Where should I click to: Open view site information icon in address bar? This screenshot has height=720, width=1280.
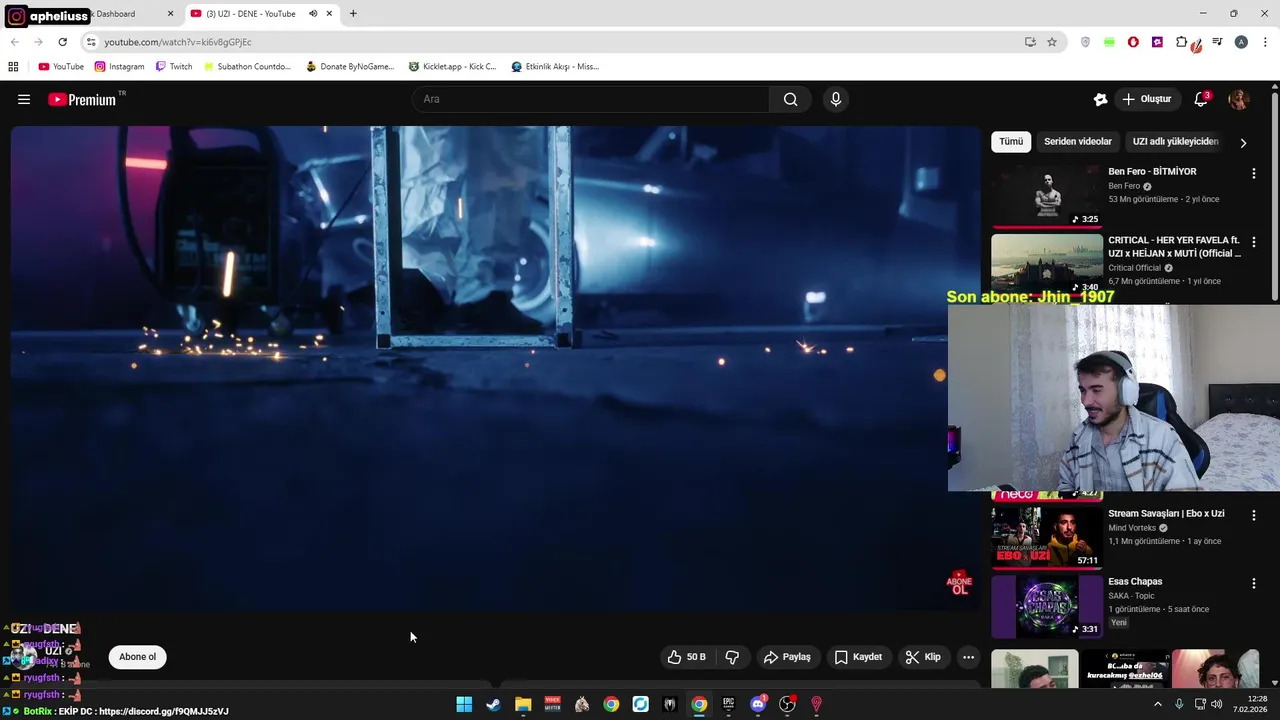coord(91,42)
